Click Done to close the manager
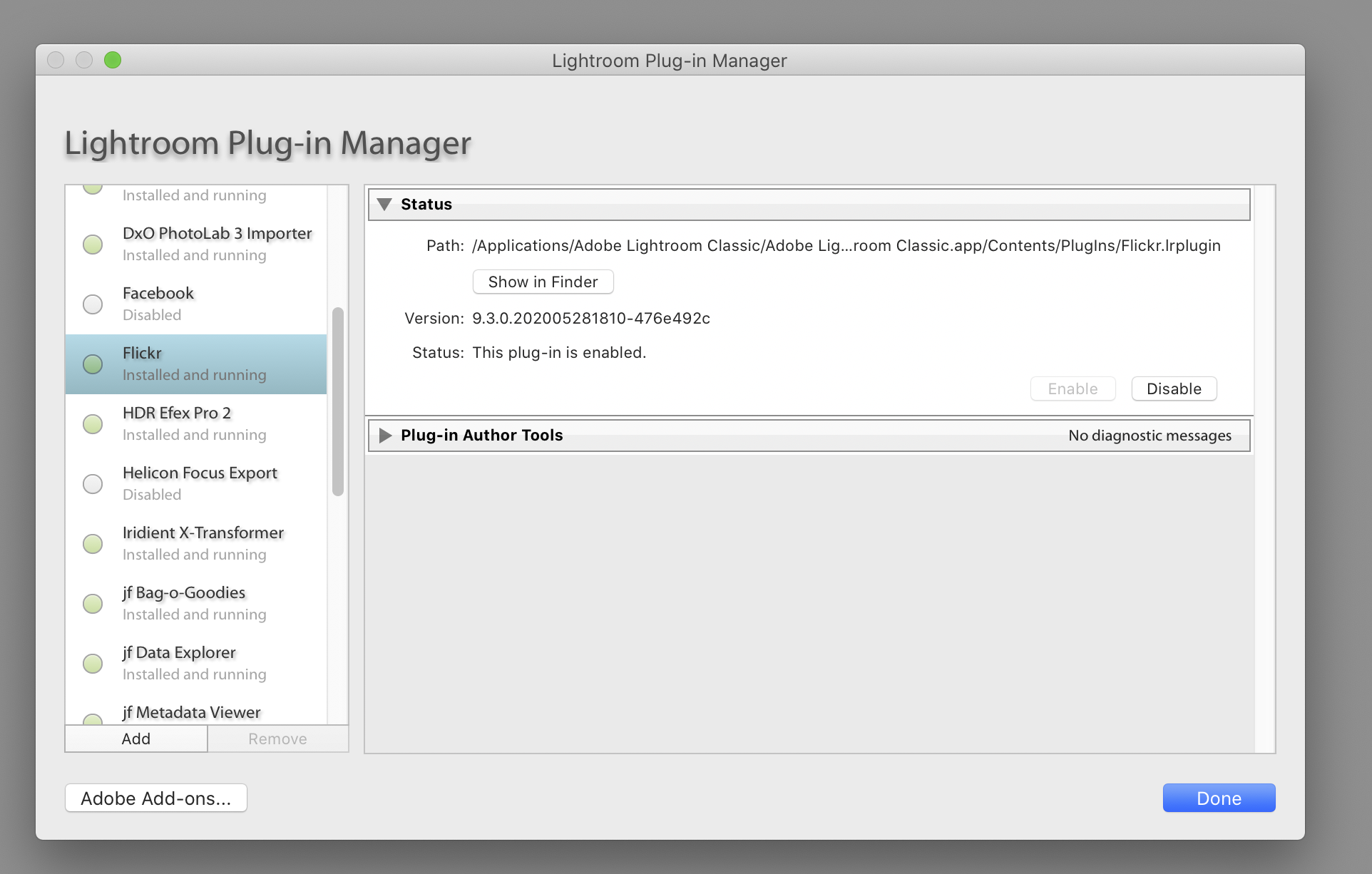 1219,798
